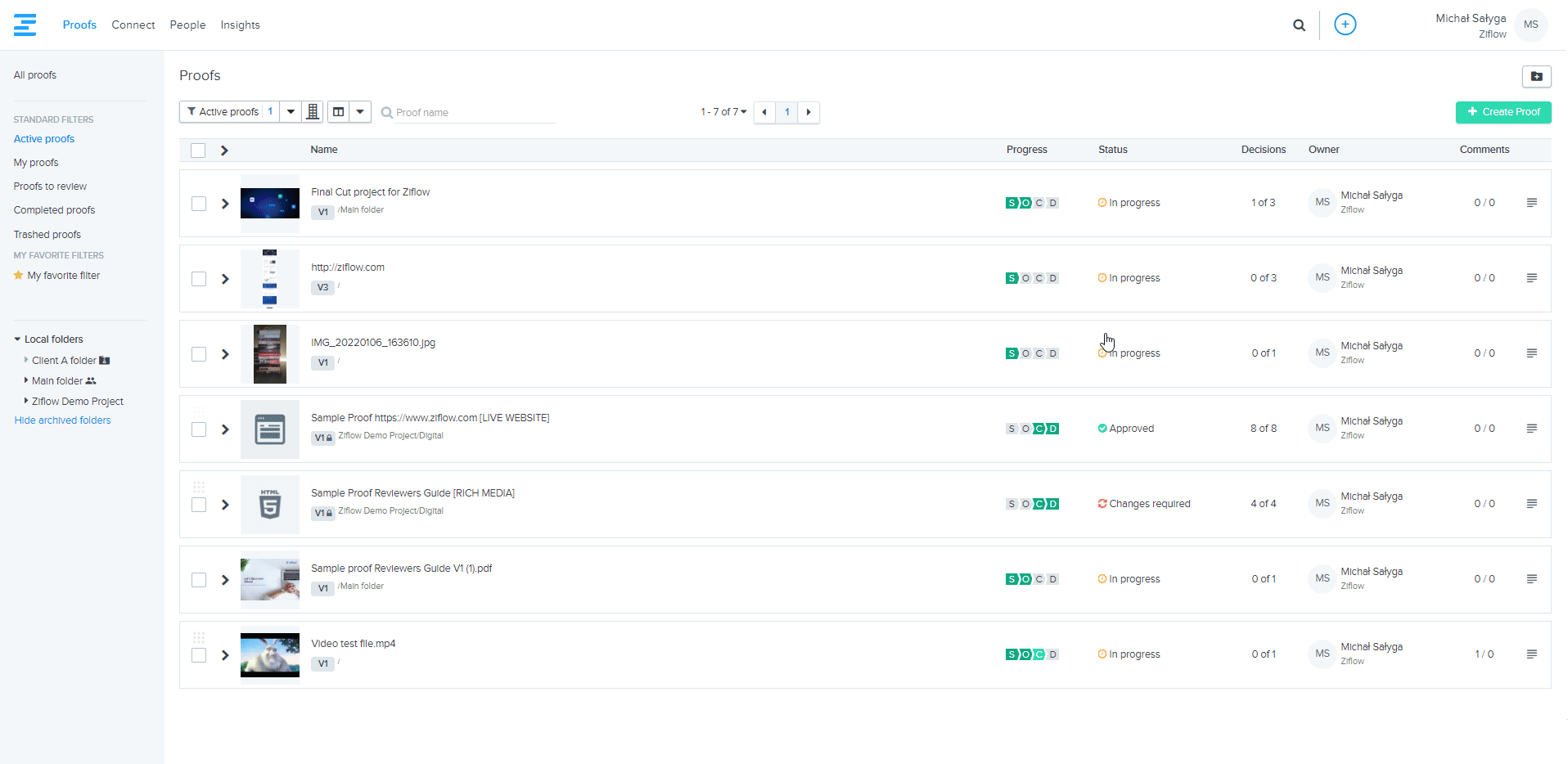Open Completed proofs filter
1568x764 pixels.
[x=54, y=210]
